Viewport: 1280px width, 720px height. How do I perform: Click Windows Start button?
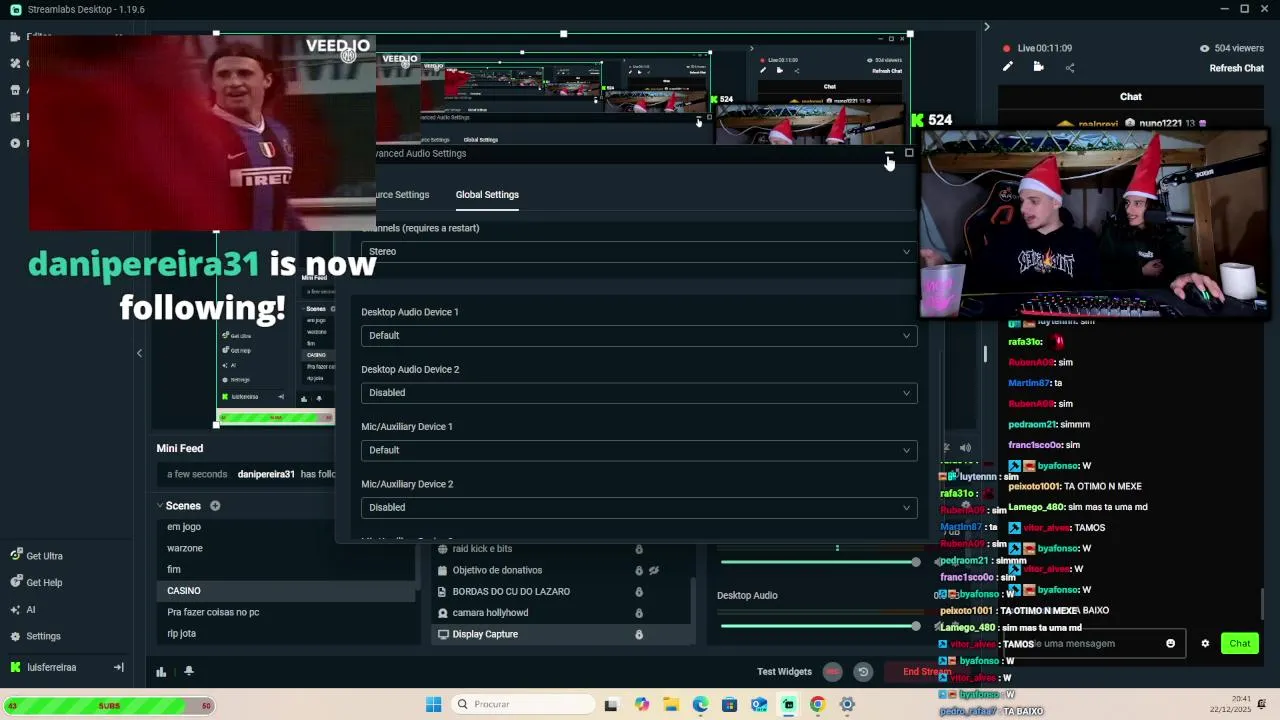point(433,705)
